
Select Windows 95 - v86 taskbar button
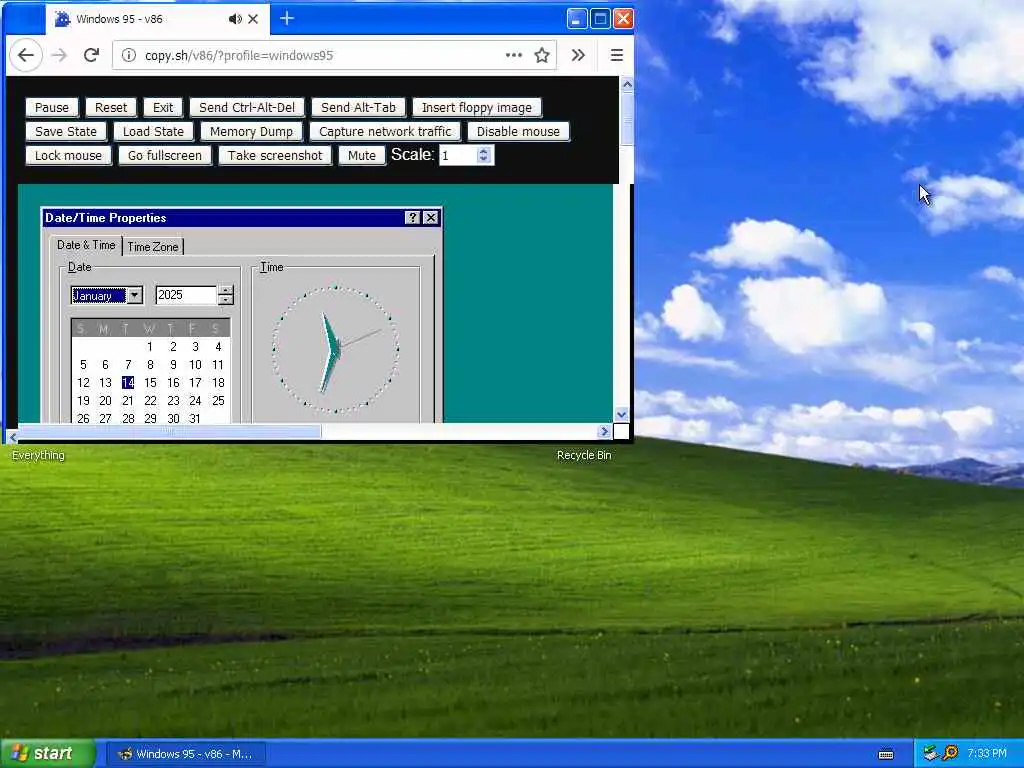pos(185,754)
